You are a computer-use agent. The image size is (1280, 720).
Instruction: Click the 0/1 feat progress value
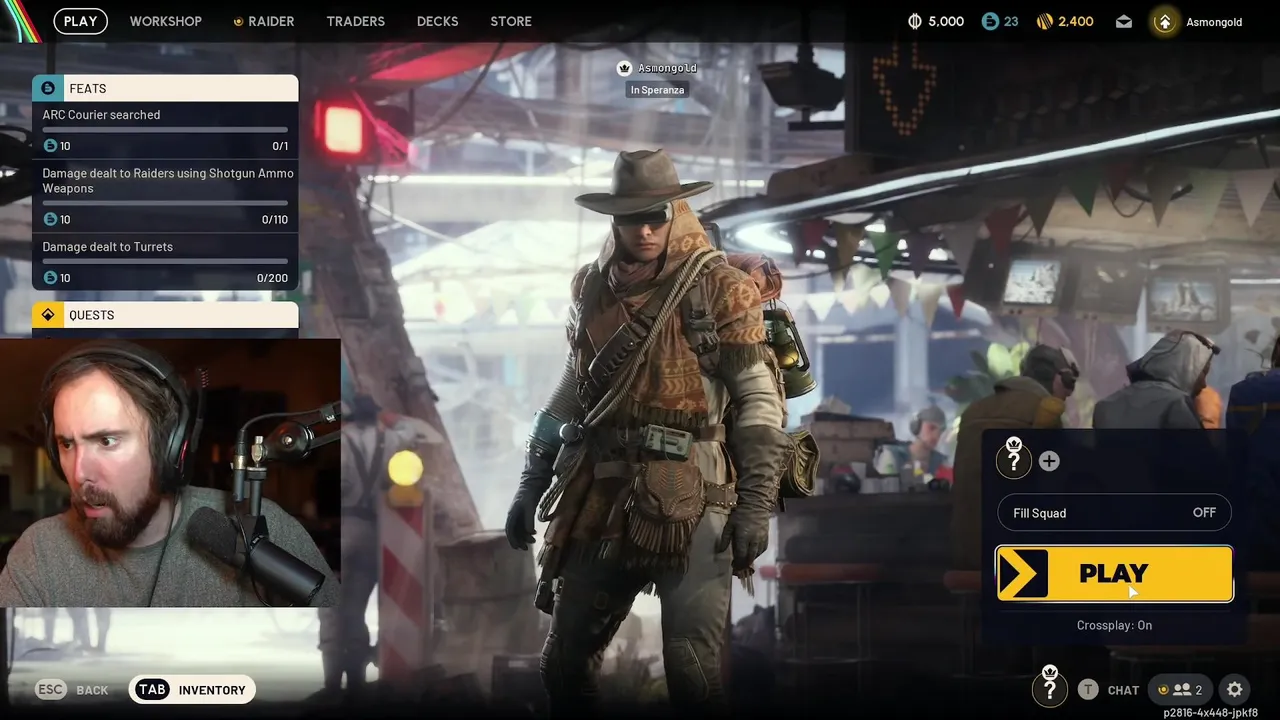pos(280,146)
